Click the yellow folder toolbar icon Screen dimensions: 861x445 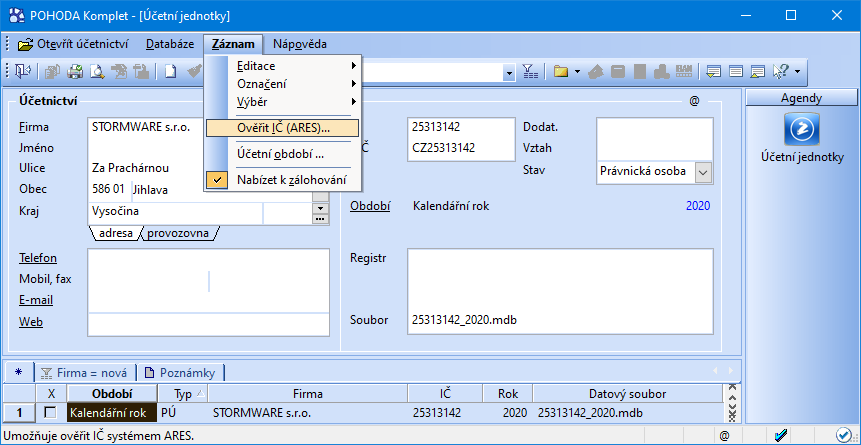[x=560, y=71]
